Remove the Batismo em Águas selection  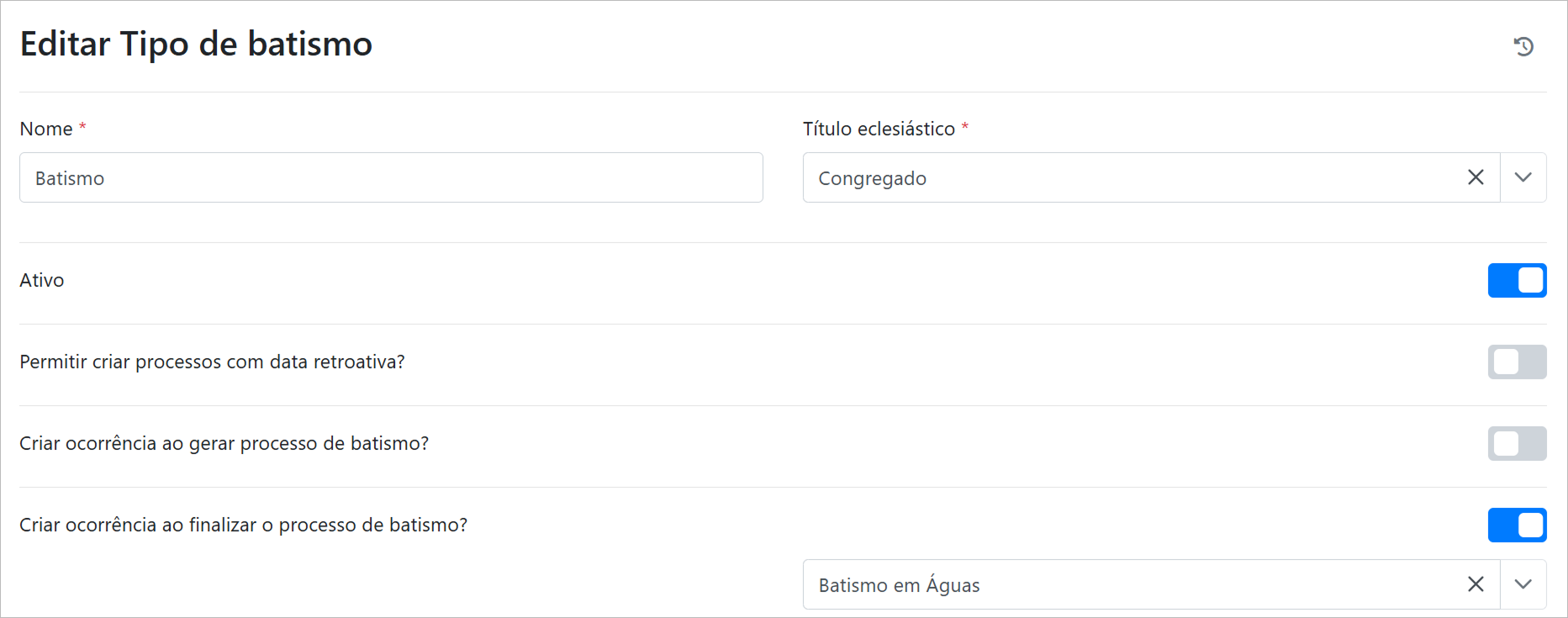click(x=1476, y=584)
